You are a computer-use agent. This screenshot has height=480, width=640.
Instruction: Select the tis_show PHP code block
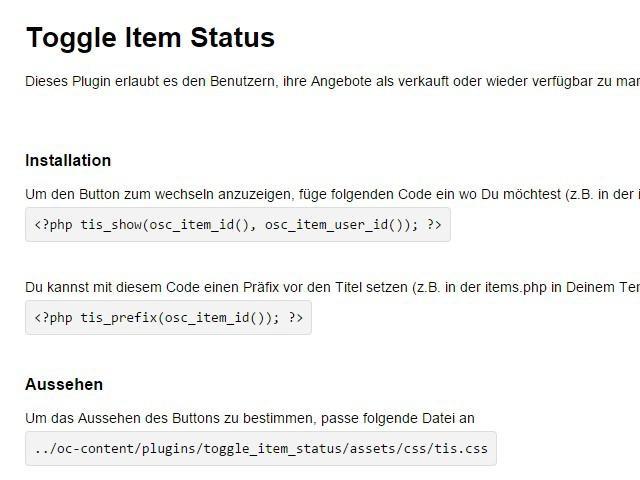click(x=238, y=224)
